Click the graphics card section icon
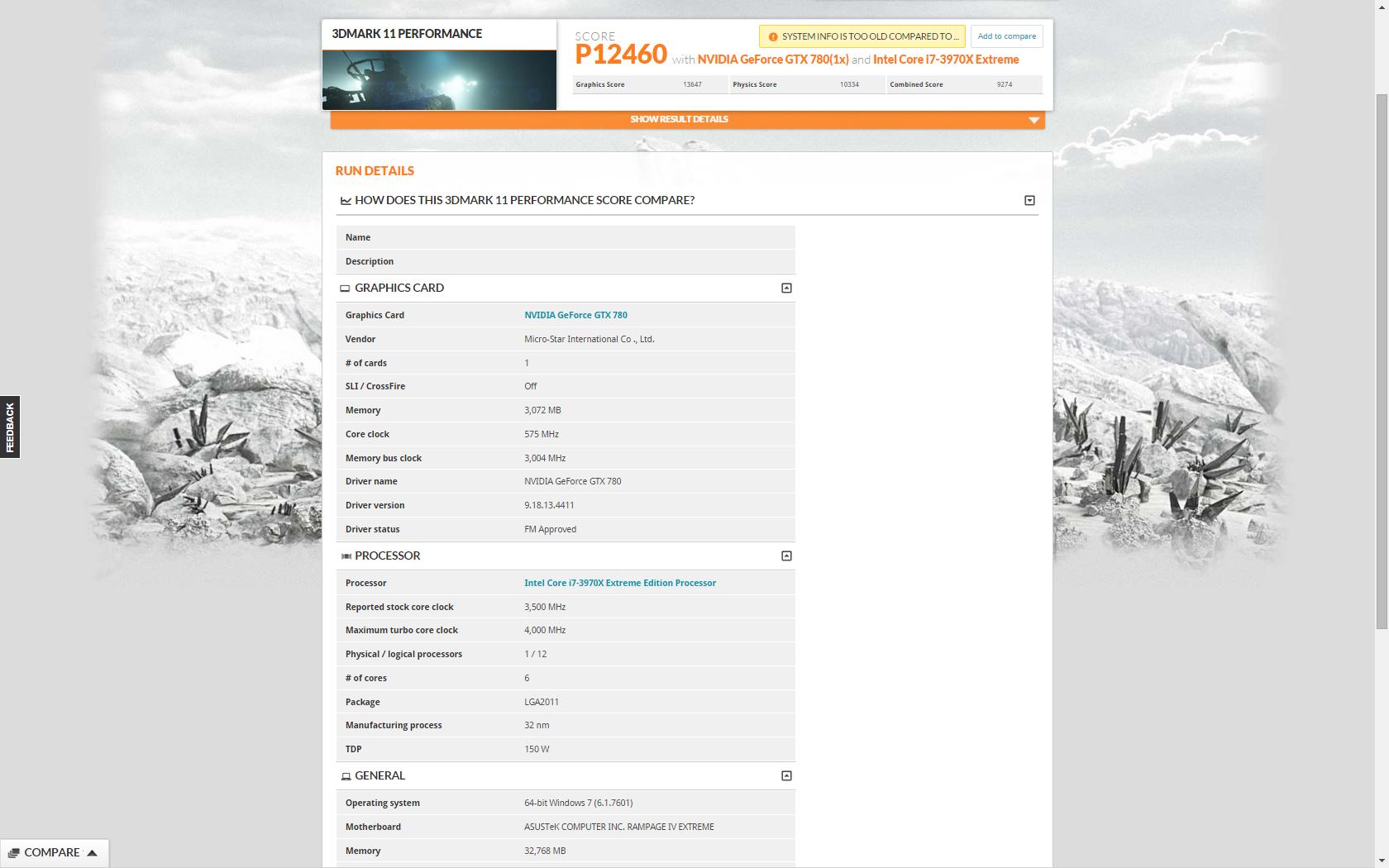This screenshot has width=1389, height=868. point(345,289)
